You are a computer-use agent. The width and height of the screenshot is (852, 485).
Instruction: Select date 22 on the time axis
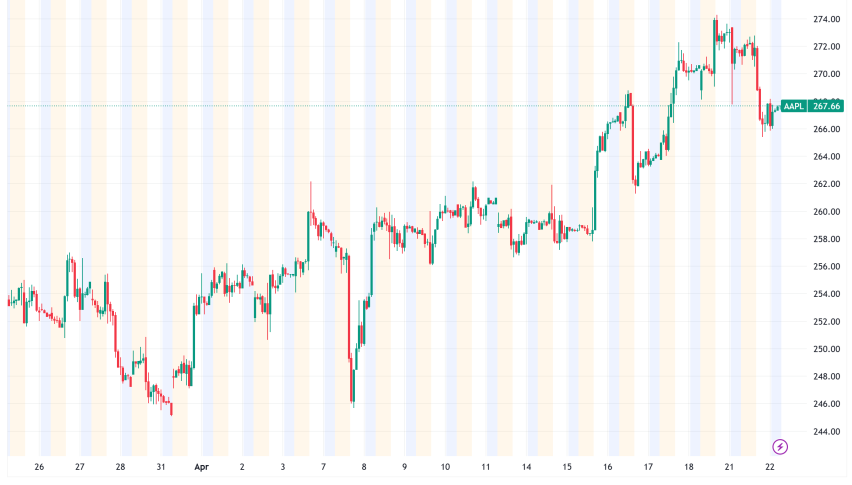click(x=770, y=467)
